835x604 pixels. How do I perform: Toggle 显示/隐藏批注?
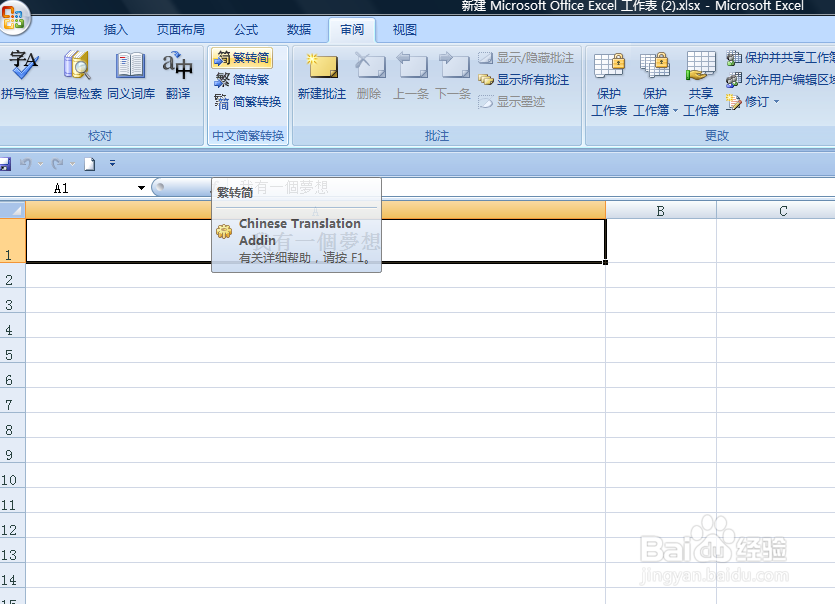point(526,58)
